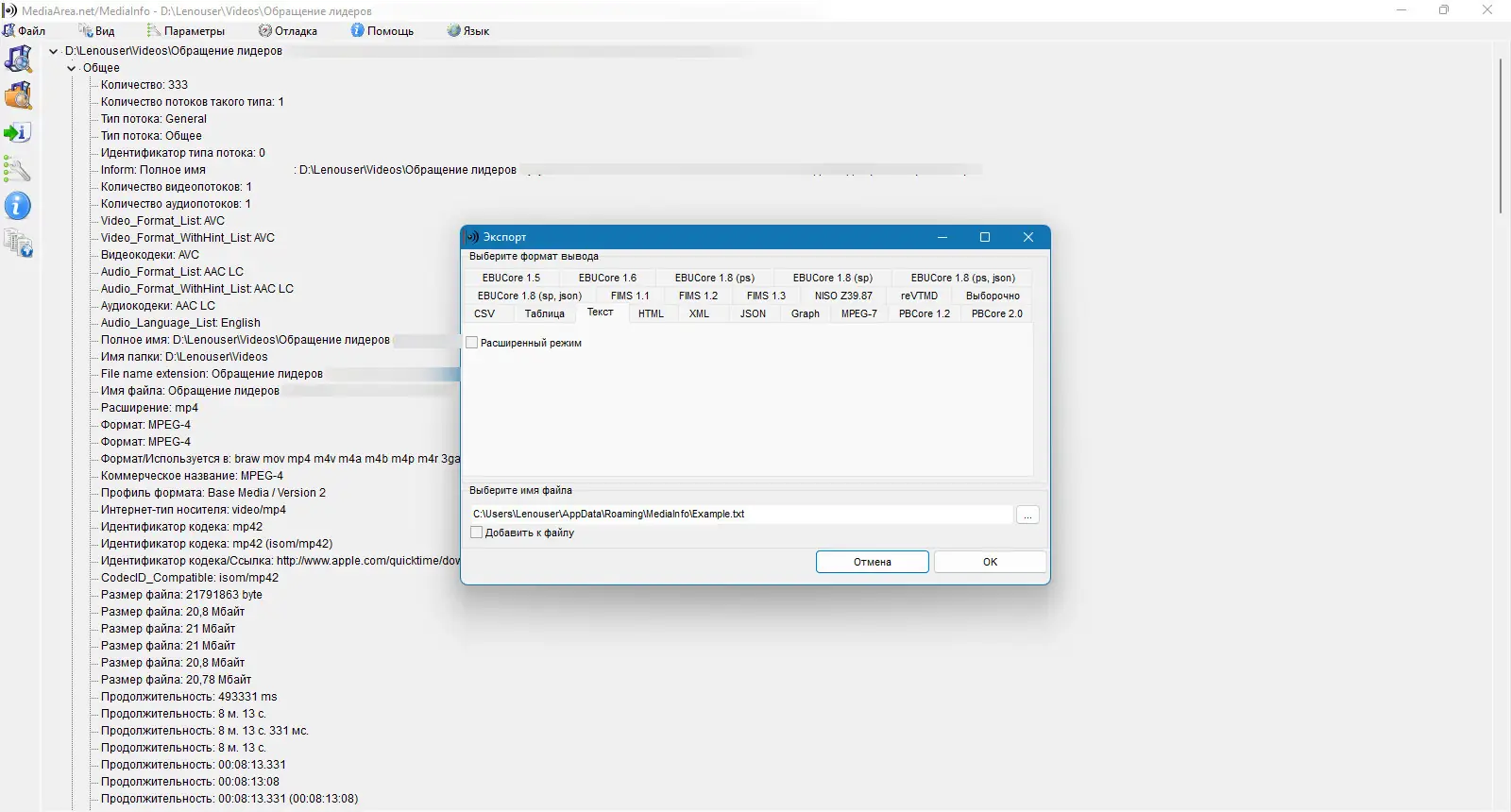Screen dimensions: 1511x812
Task: Enable the Расширенный режим checkbox
Action: (472, 343)
